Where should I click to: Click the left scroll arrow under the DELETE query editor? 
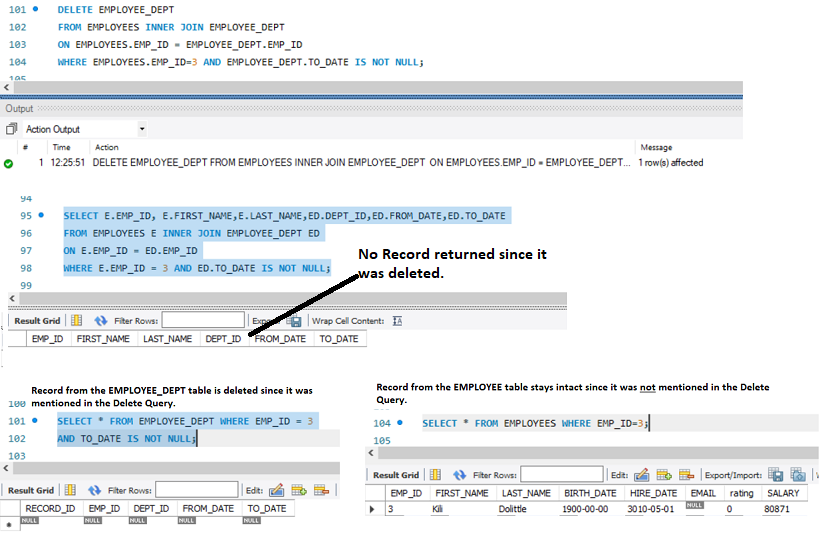6,87
